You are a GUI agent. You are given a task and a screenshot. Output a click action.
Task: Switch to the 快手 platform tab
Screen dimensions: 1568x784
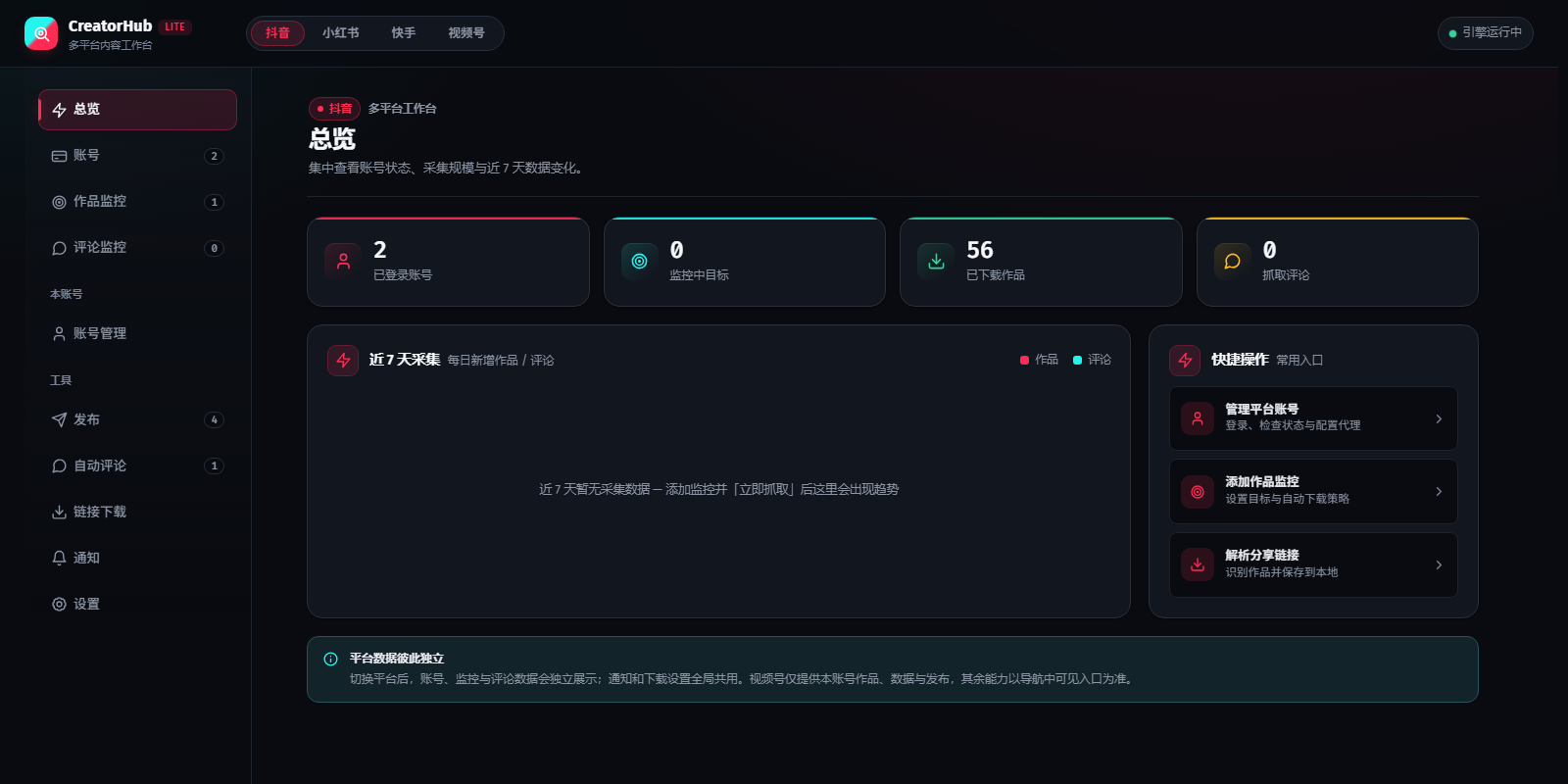[404, 33]
